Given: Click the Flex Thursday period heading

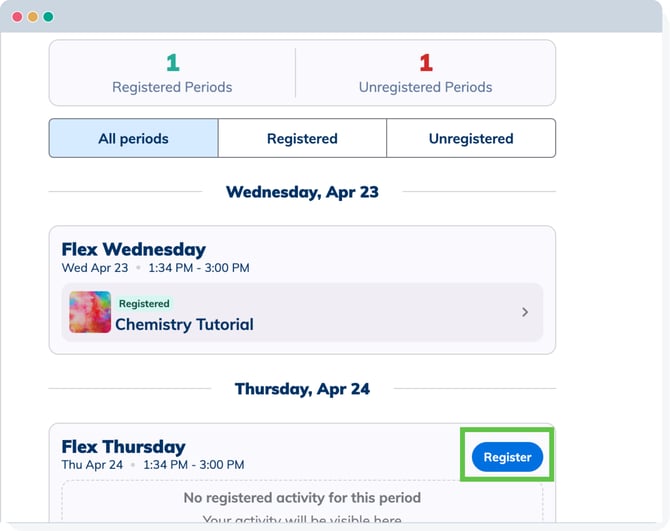Looking at the screenshot, I should 123,446.
